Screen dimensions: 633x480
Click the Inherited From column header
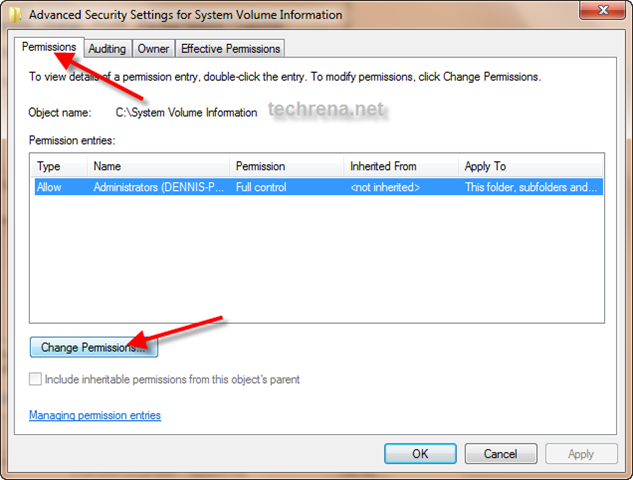click(400, 166)
